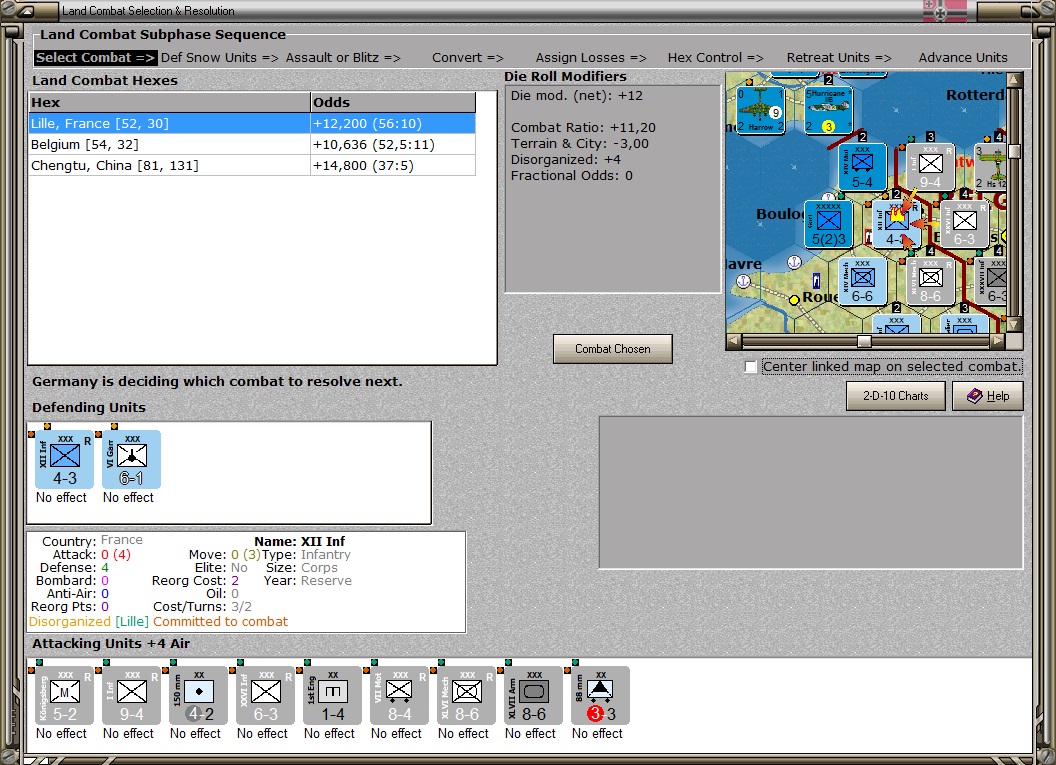Select the VI Garr 6-1 defending unit
This screenshot has height=765, width=1056.
tap(131, 460)
